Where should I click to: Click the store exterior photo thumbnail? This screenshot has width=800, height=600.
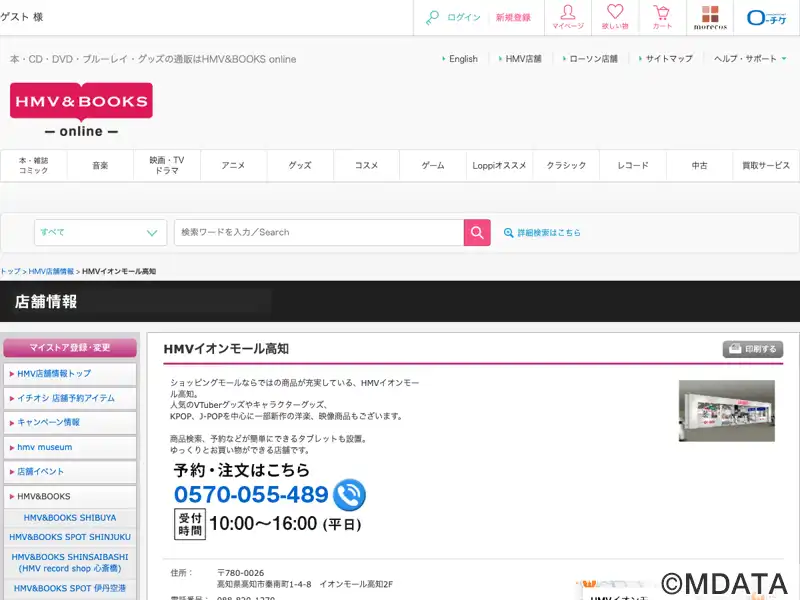(727, 411)
